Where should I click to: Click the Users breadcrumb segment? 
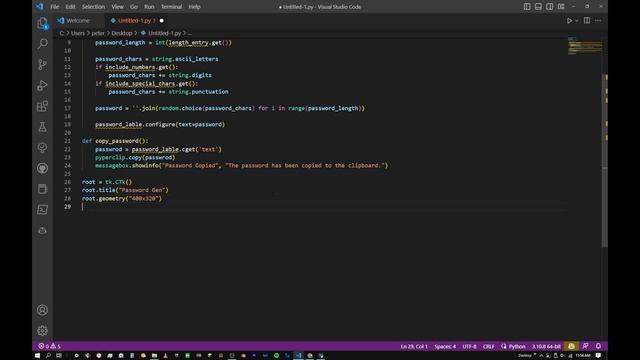click(78, 33)
